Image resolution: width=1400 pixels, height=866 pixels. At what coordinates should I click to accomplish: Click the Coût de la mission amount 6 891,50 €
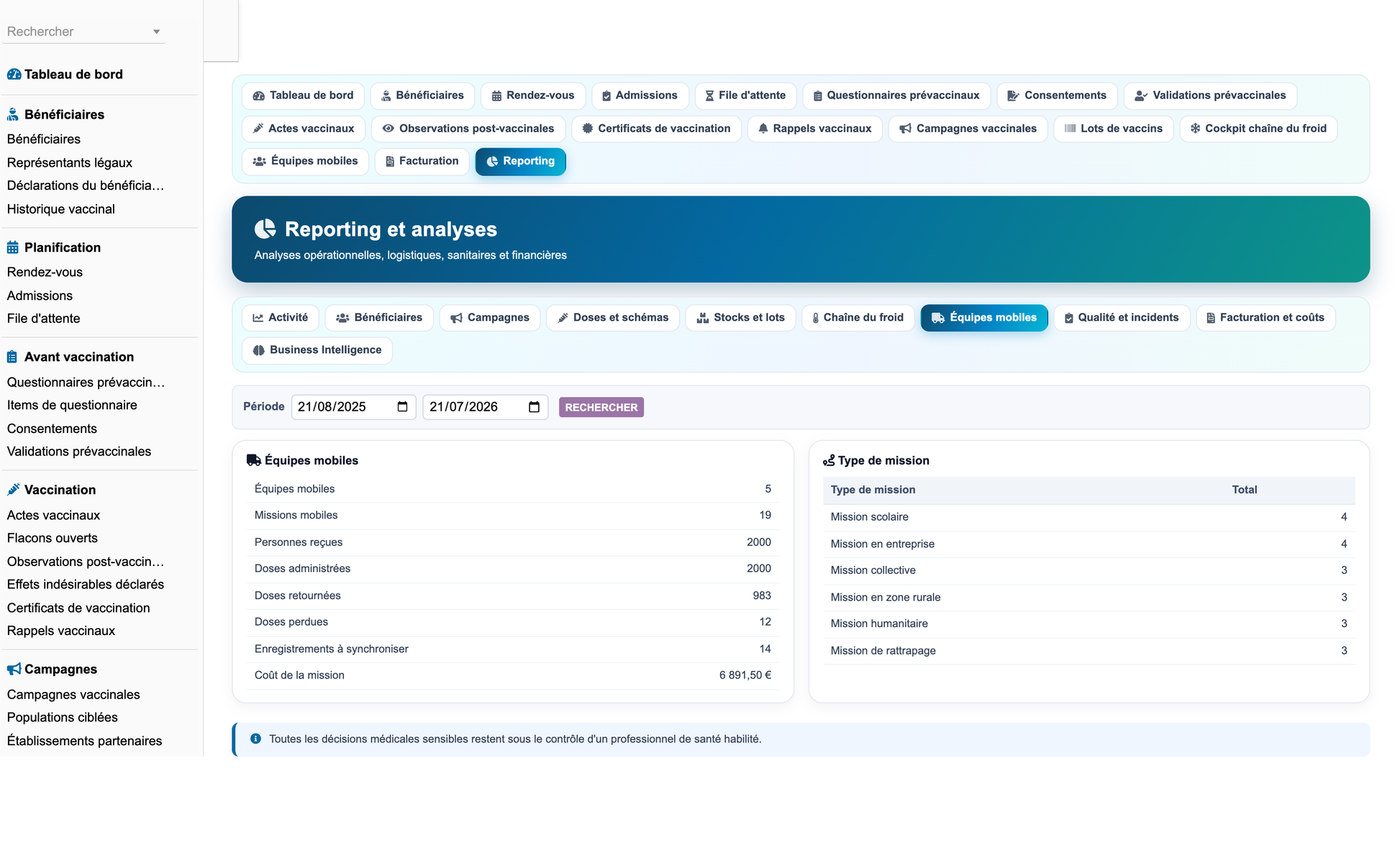[745, 675]
